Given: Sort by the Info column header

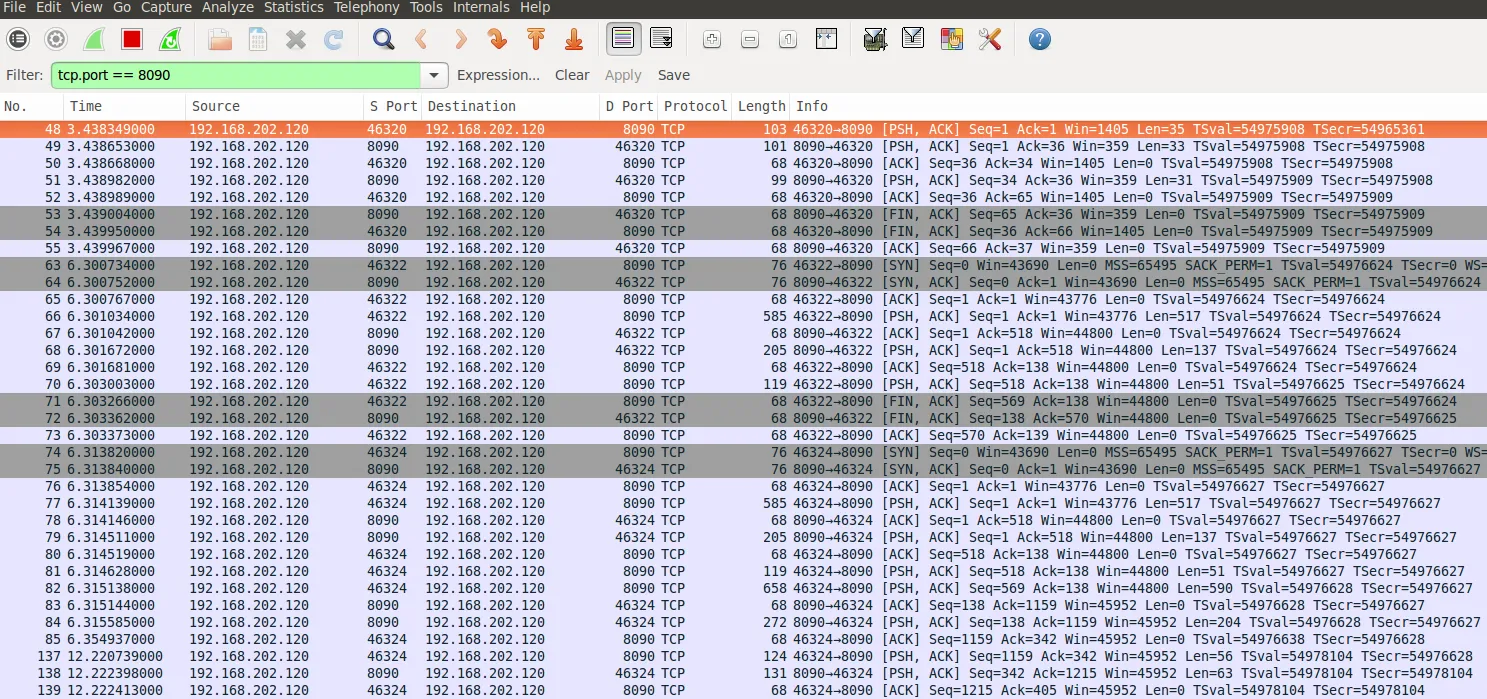Looking at the screenshot, I should [1138, 106].
